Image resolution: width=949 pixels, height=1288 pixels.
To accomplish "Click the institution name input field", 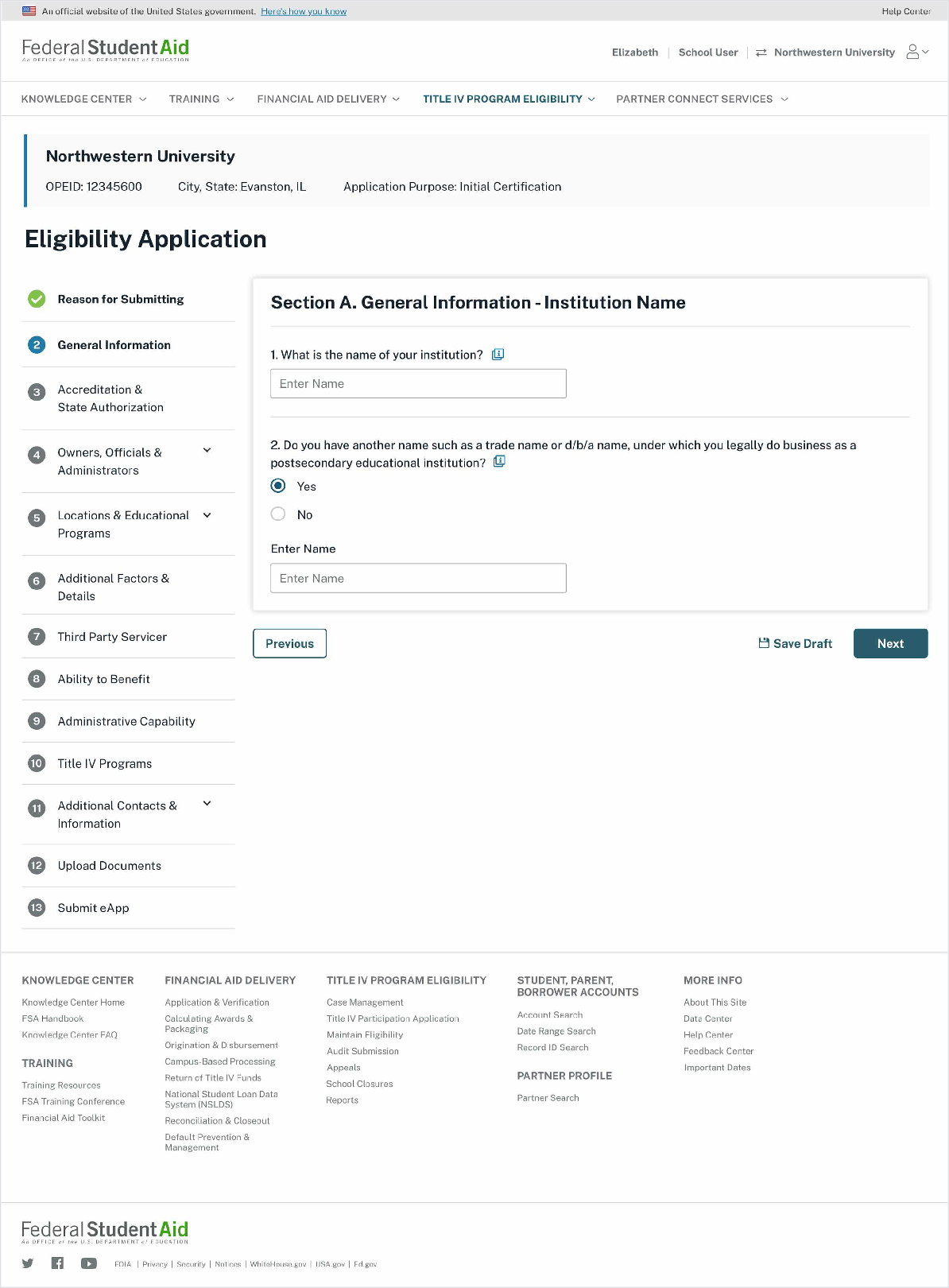I will [418, 384].
